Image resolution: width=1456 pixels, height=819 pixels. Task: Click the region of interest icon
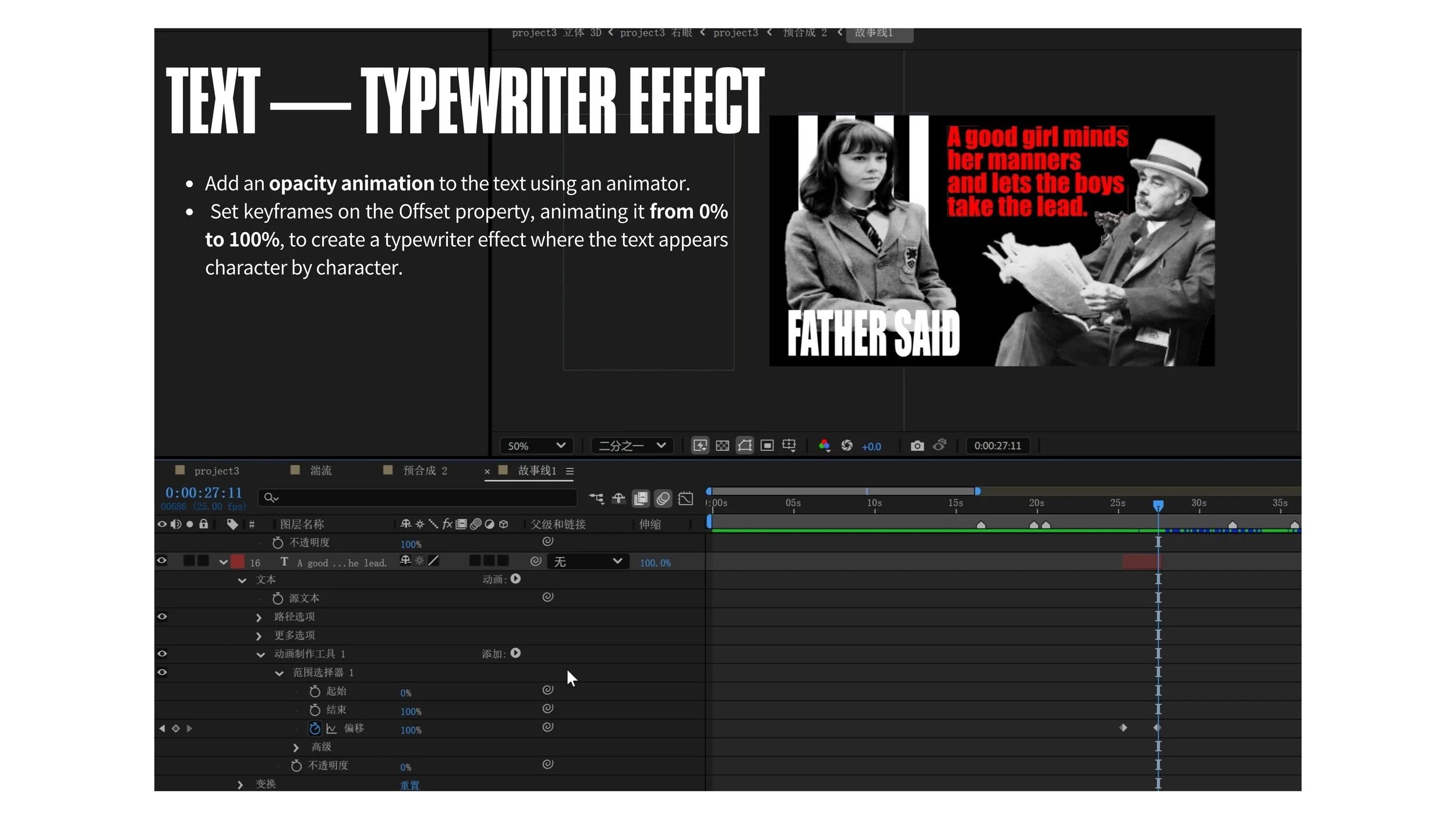[767, 446]
